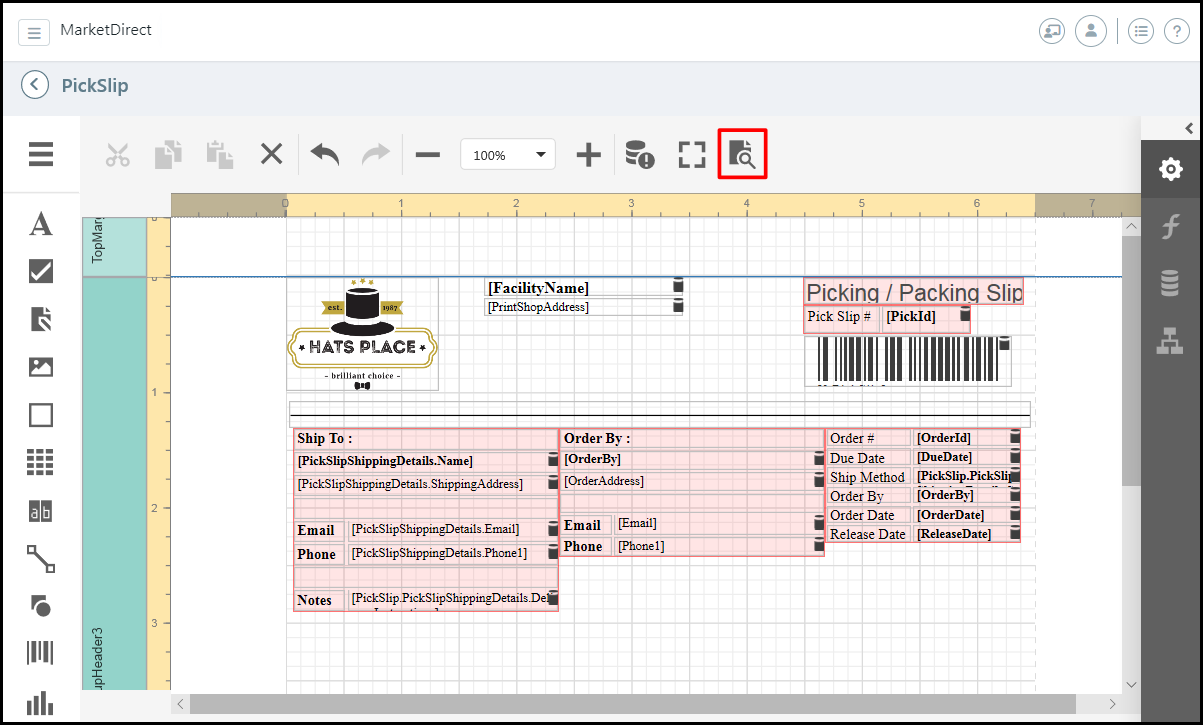Open the Expressions tab (f icon)
The height and width of the screenshot is (725, 1203).
[x=1170, y=227]
